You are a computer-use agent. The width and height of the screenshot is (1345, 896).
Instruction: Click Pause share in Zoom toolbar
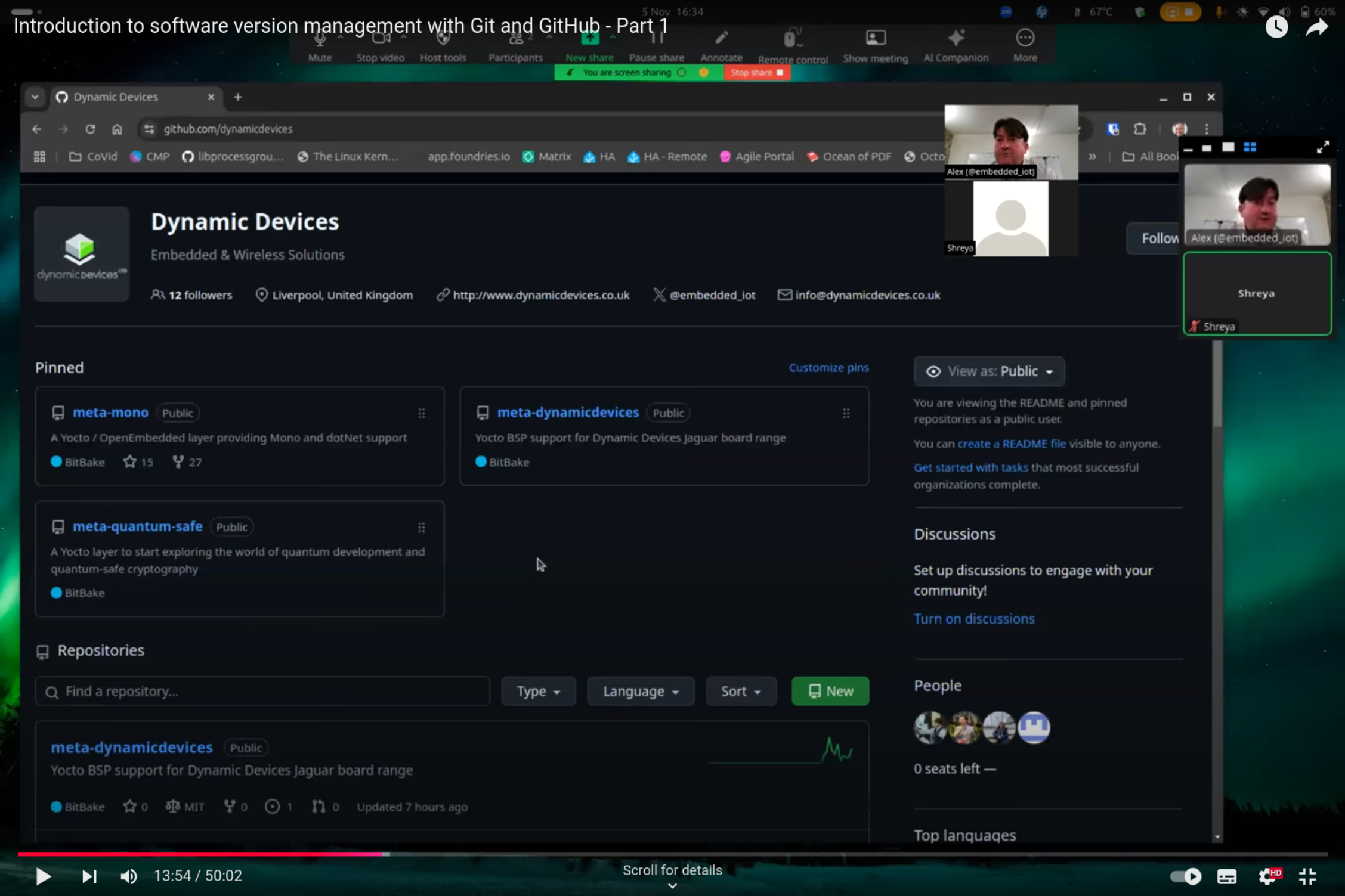click(656, 46)
